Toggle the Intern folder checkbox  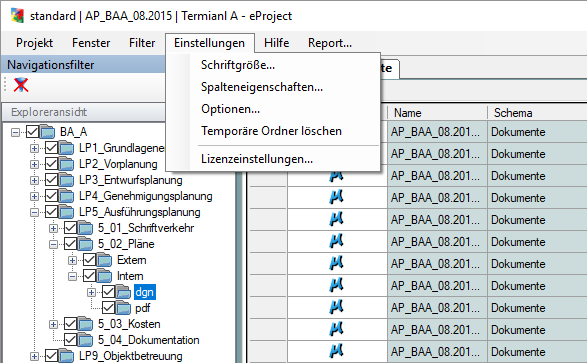pyautogui.click(x=89, y=276)
